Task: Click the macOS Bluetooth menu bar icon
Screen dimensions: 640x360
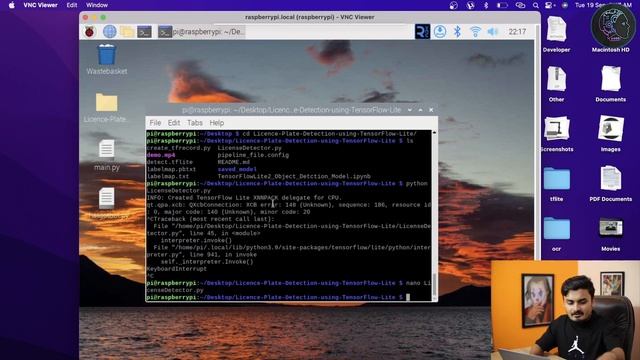Action: (486, 5)
